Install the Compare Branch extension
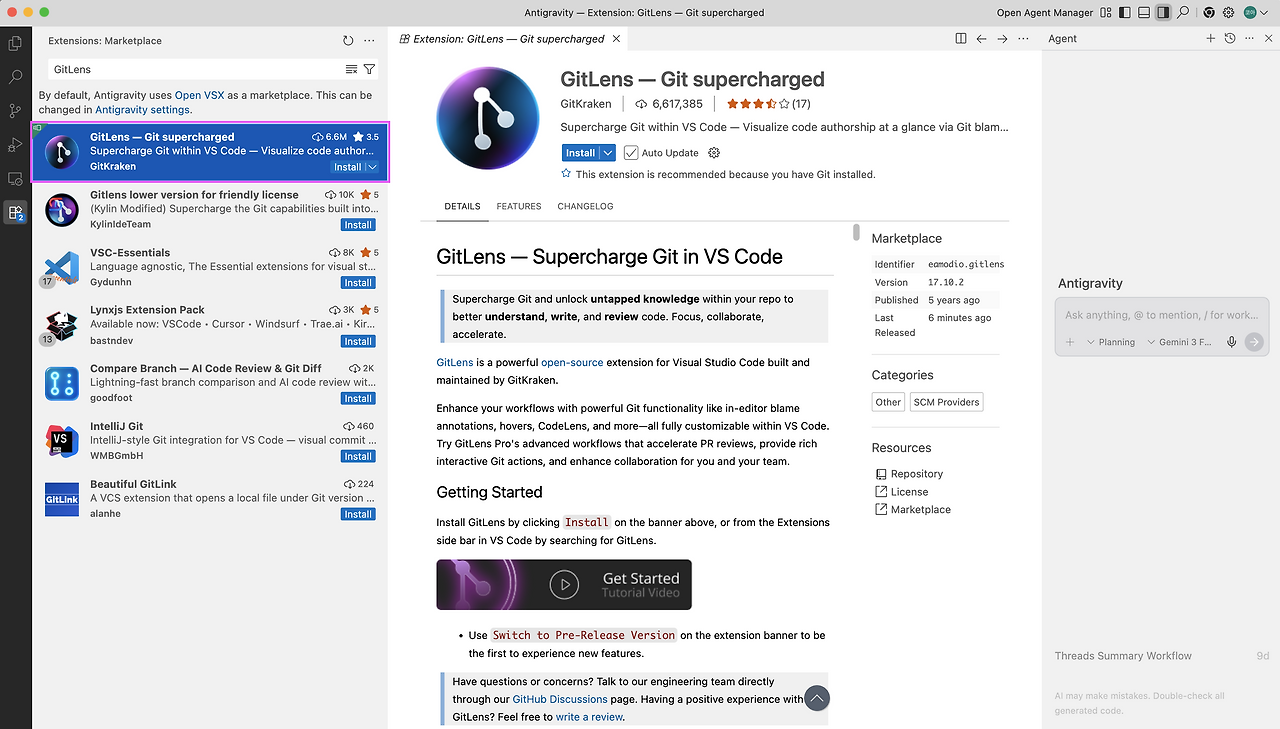Viewport: 1280px width, 729px height. pos(358,398)
